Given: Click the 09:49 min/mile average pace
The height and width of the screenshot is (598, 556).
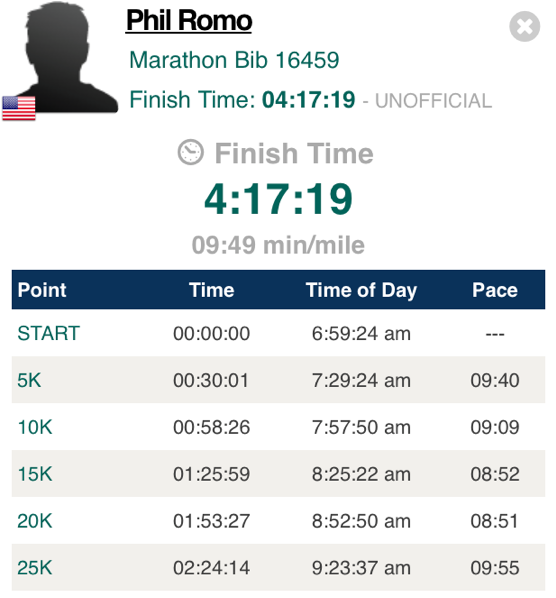Looking at the screenshot, I should [278, 245].
